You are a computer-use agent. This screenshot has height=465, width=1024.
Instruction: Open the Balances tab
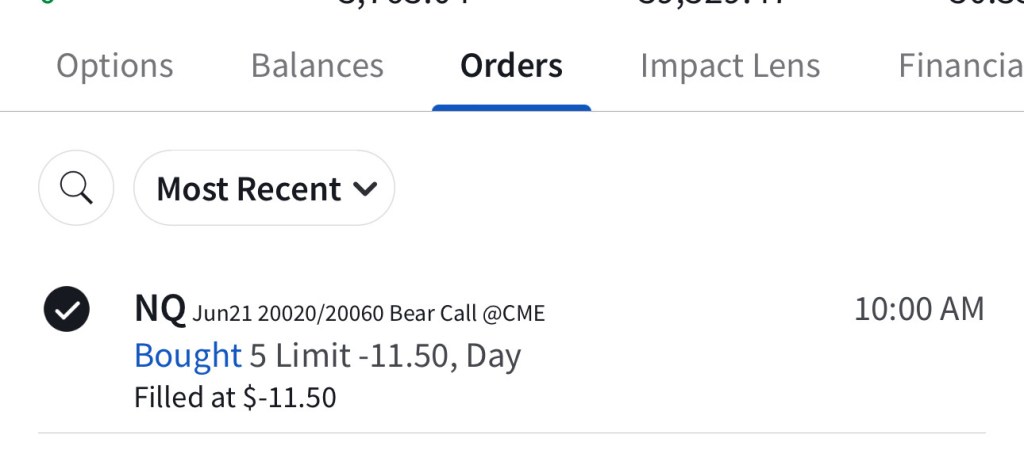pyautogui.click(x=317, y=66)
